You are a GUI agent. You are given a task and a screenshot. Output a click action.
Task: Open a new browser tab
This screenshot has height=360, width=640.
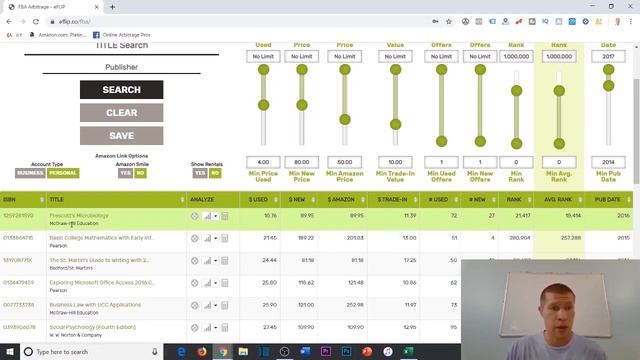pos(112,7)
